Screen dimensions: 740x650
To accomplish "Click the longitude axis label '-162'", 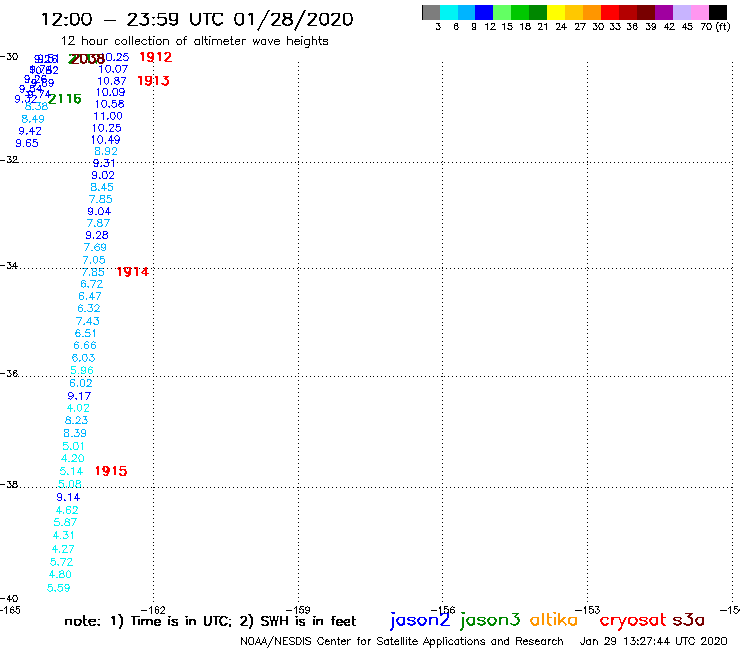I will [153, 610].
